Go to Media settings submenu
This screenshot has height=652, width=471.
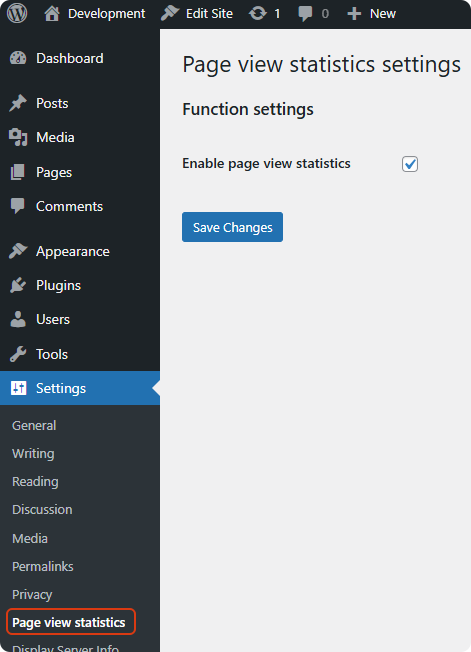30,538
